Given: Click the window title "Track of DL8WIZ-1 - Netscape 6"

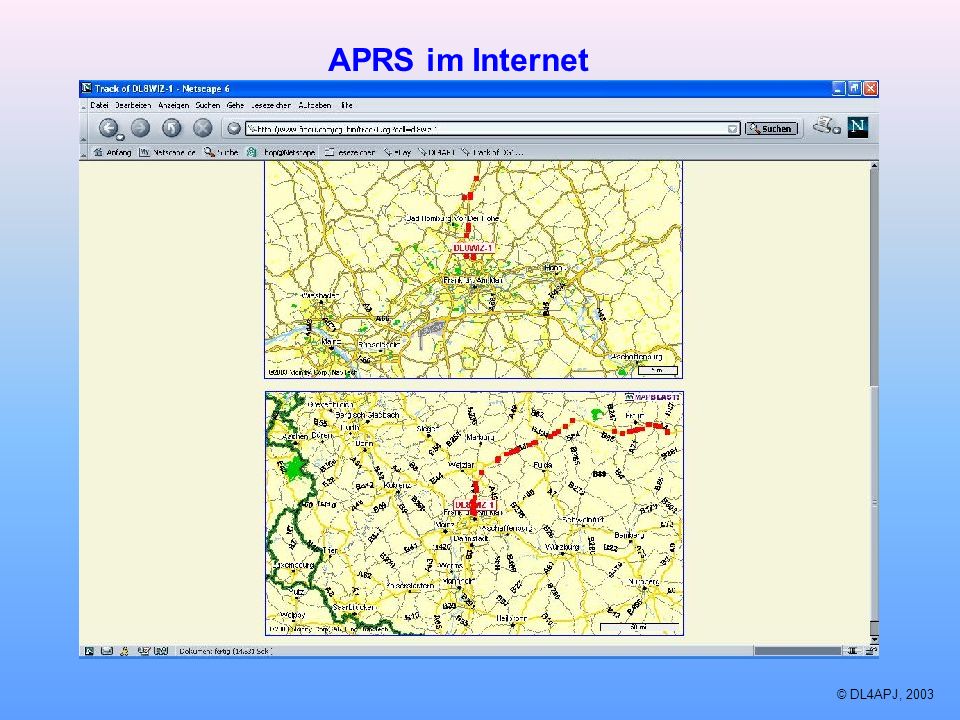Looking at the screenshot, I should [x=162, y=89].
